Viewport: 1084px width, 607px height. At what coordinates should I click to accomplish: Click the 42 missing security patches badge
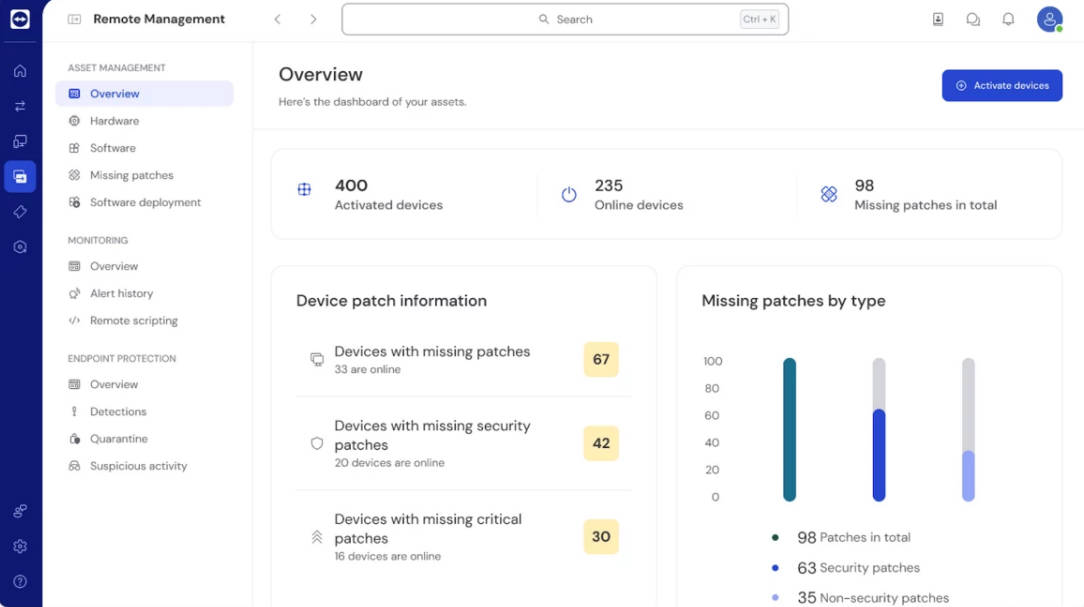[601, 443]
